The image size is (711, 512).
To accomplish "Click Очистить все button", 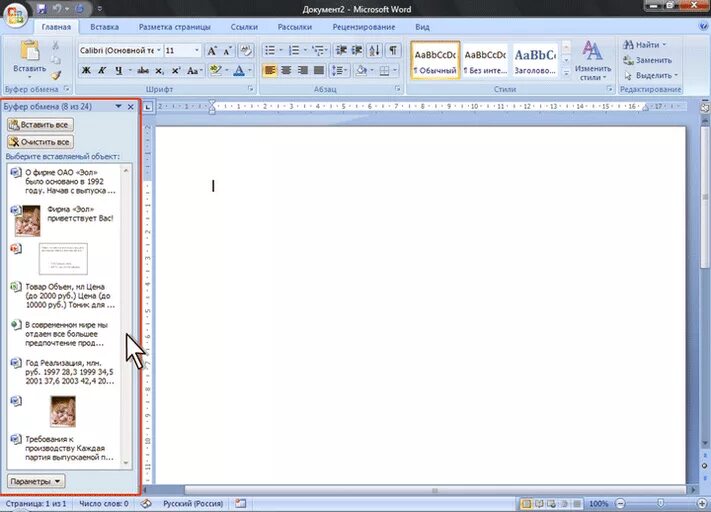I will 40,142.
